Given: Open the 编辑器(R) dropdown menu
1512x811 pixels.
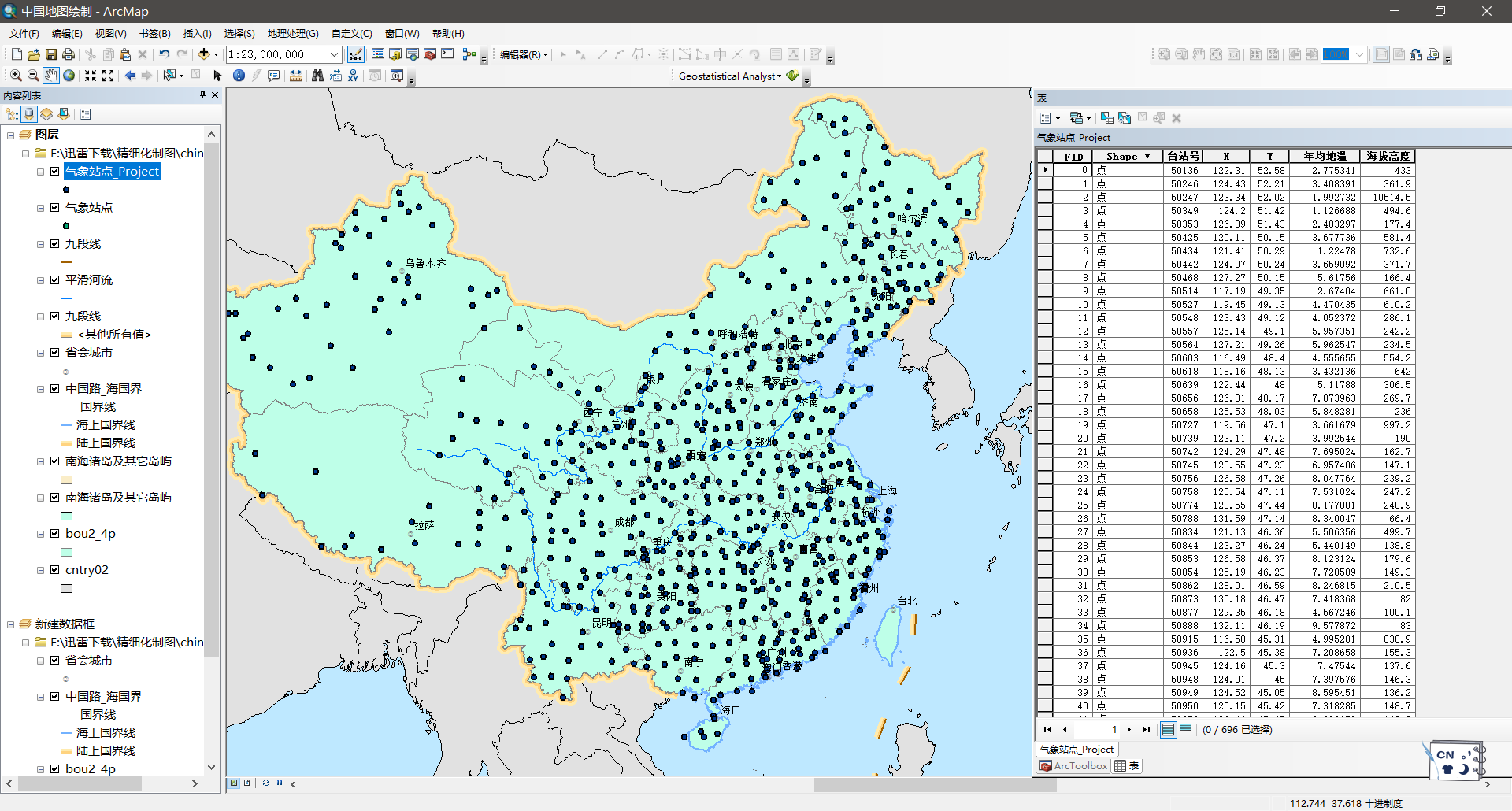Looking at the screenshot, I should coord(524,54).
